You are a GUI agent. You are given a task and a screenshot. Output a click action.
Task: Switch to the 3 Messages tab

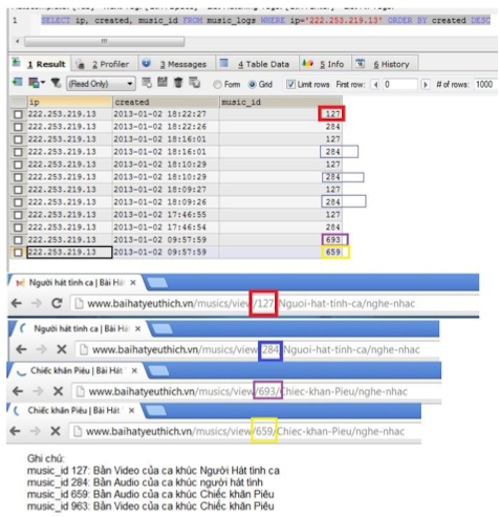(177, 64)
